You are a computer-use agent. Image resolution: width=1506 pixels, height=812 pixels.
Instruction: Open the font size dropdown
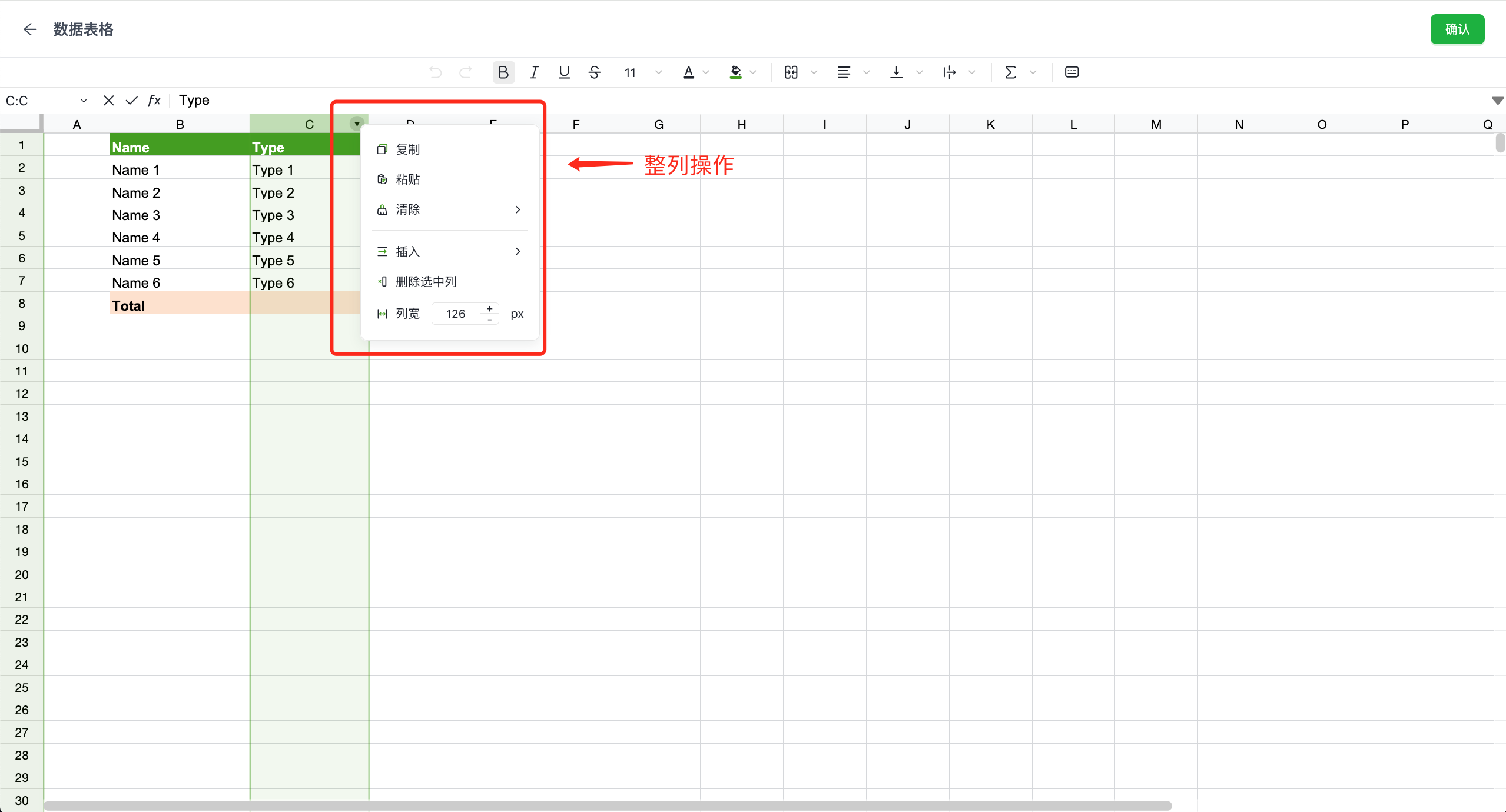point(658,72)
